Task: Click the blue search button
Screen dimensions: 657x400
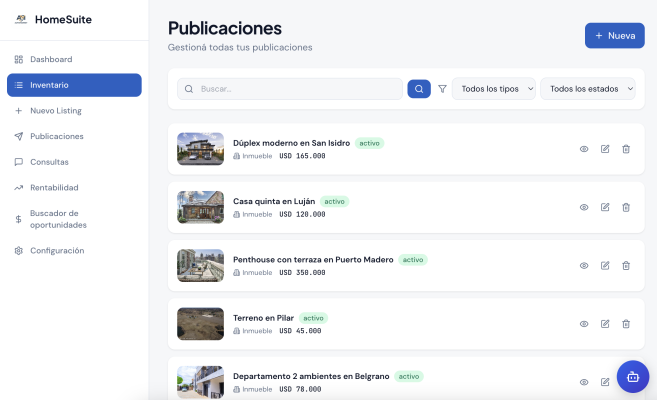Action: [x=419, y=89]
